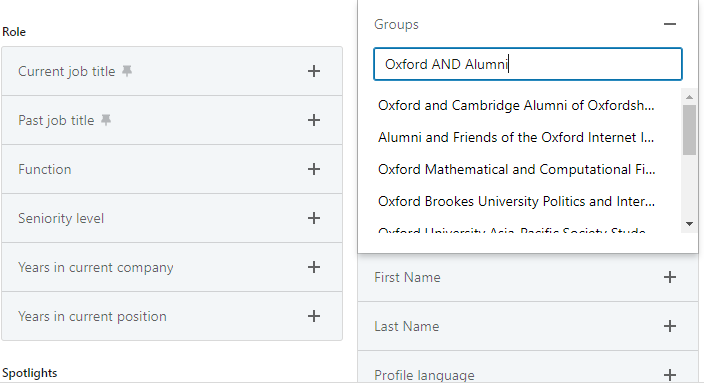Choose Oxford Brookes University Politics group
Image resolution: width=704 pixels, height=388 pixels.
tap(516, 201)
